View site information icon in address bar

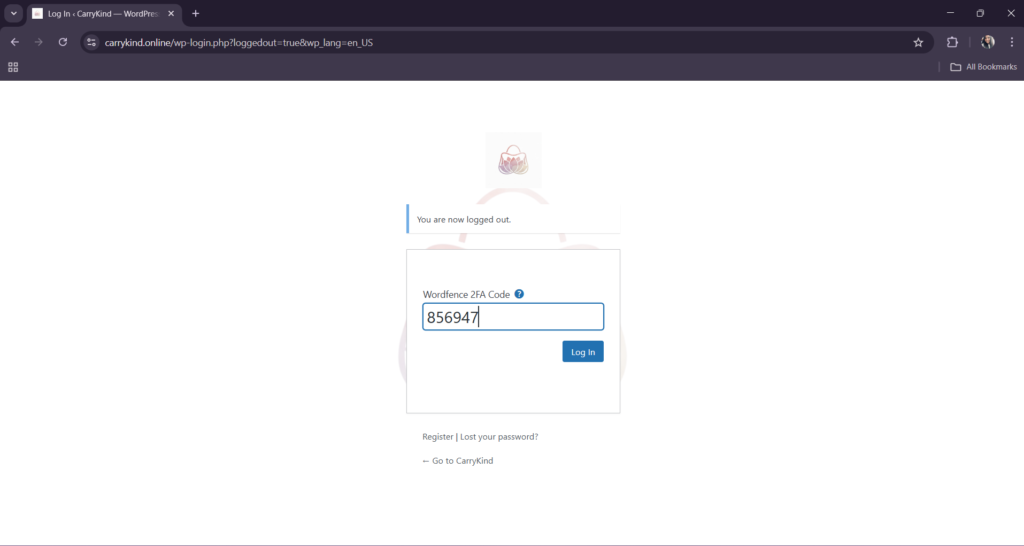[91, 42]
